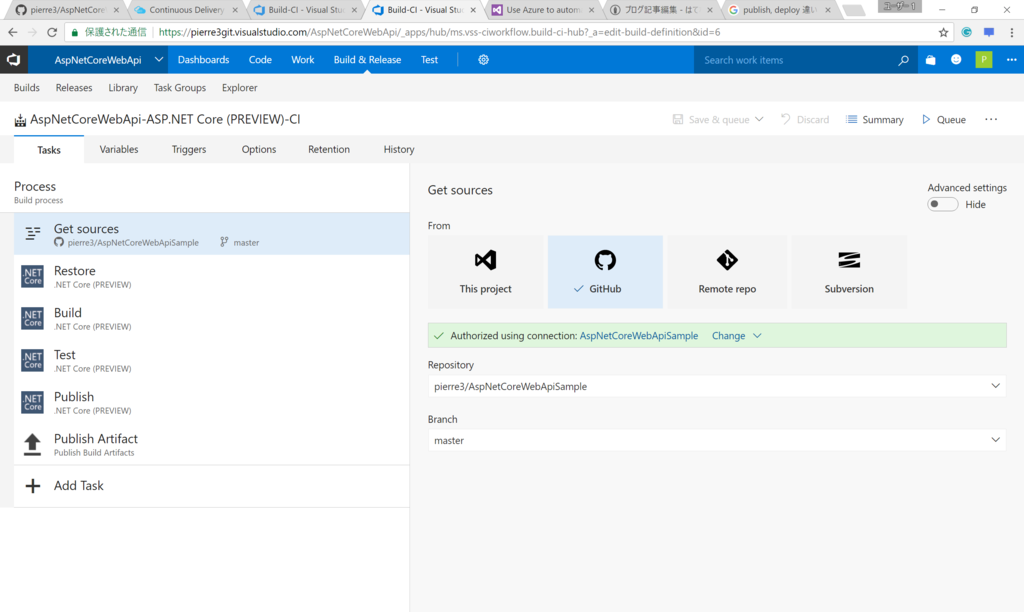This screenshot has height=612, width=1024.
Task: Click the Change connection link
Action: click(x=728, y=336)
